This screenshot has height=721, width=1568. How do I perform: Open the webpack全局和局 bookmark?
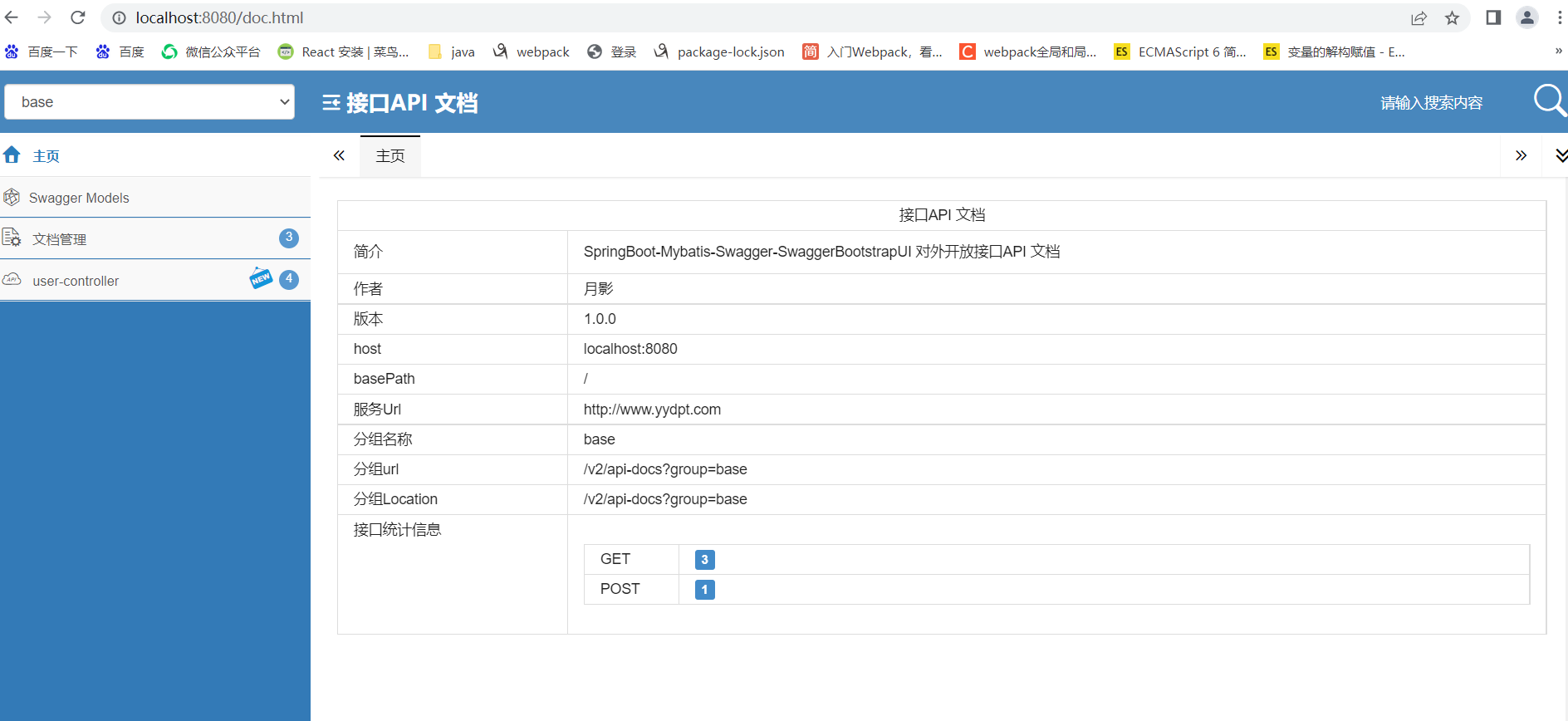click(x=1028, y=51)
